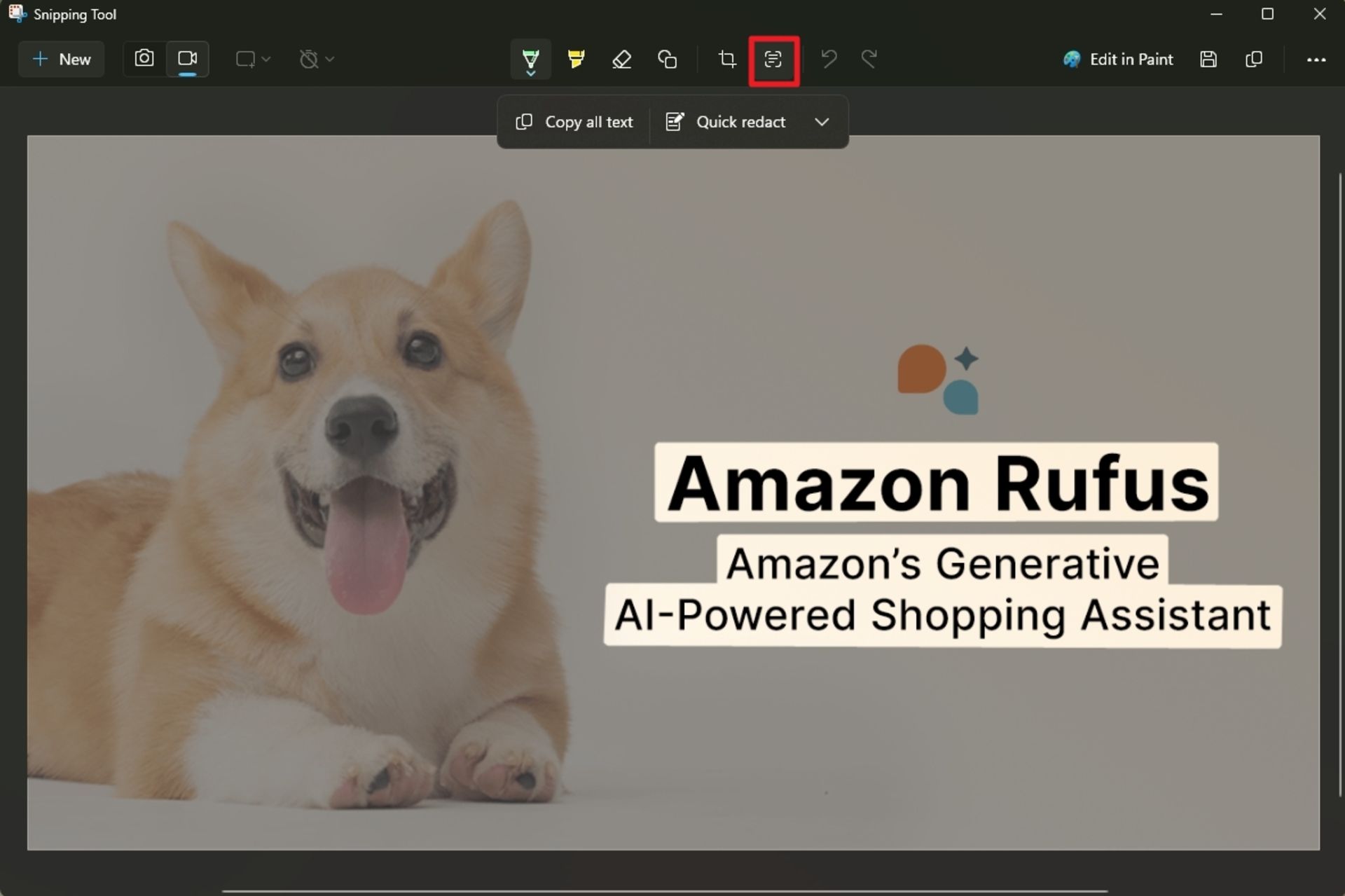Start a new snip with New button
This screenshot has height=896, width=1345.
pyautogui.click(x=62, y=60)
